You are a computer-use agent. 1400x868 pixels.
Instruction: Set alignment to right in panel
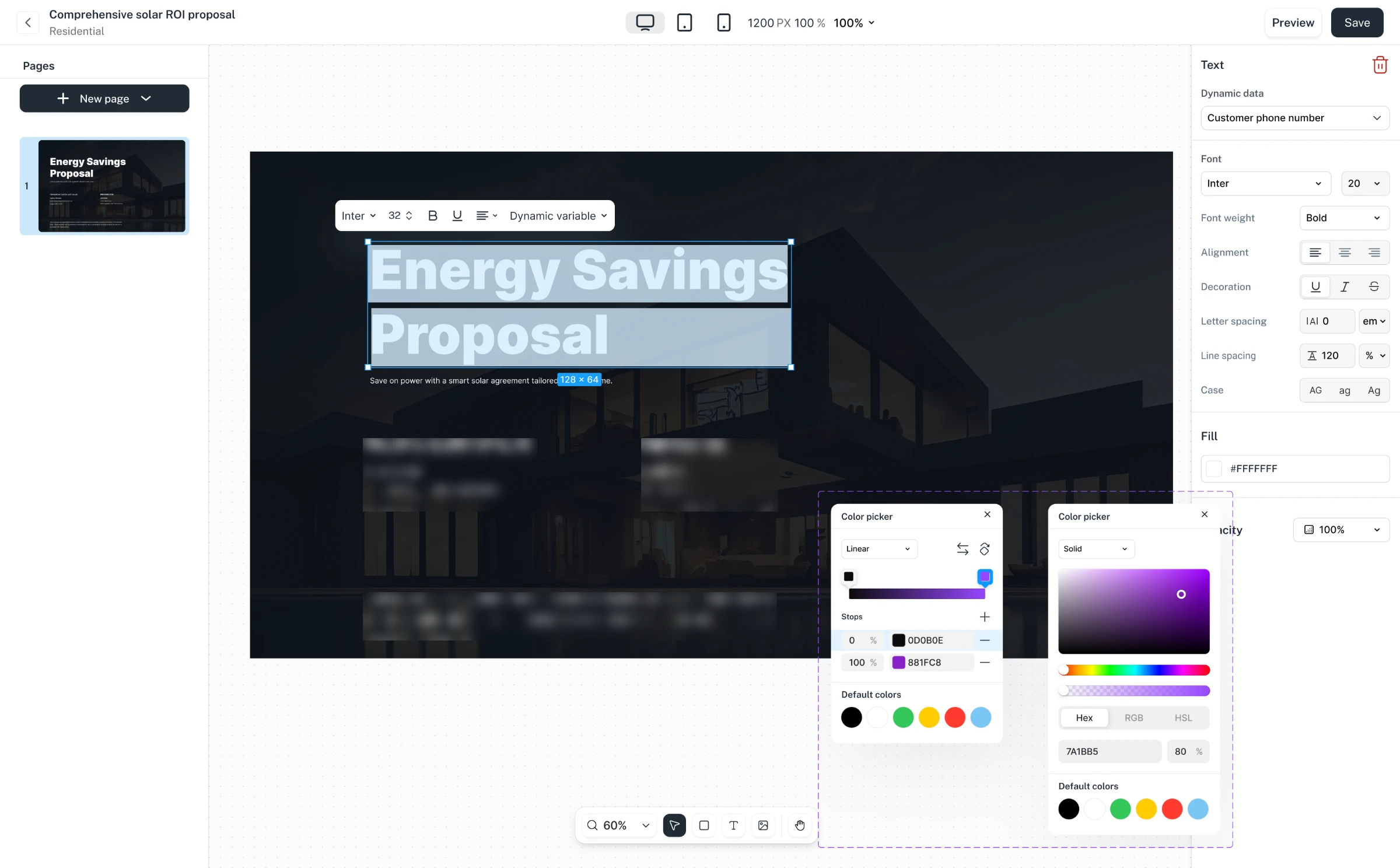pyautogui.click(x=1374, y=253)
